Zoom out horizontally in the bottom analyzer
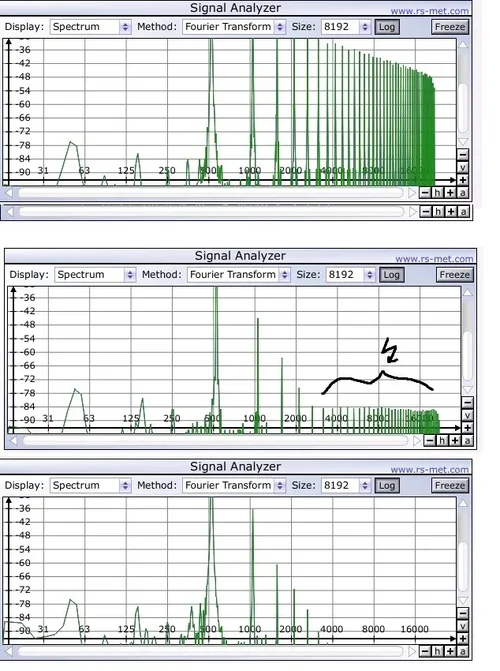The image size is (500, 671). click(424, 651)
